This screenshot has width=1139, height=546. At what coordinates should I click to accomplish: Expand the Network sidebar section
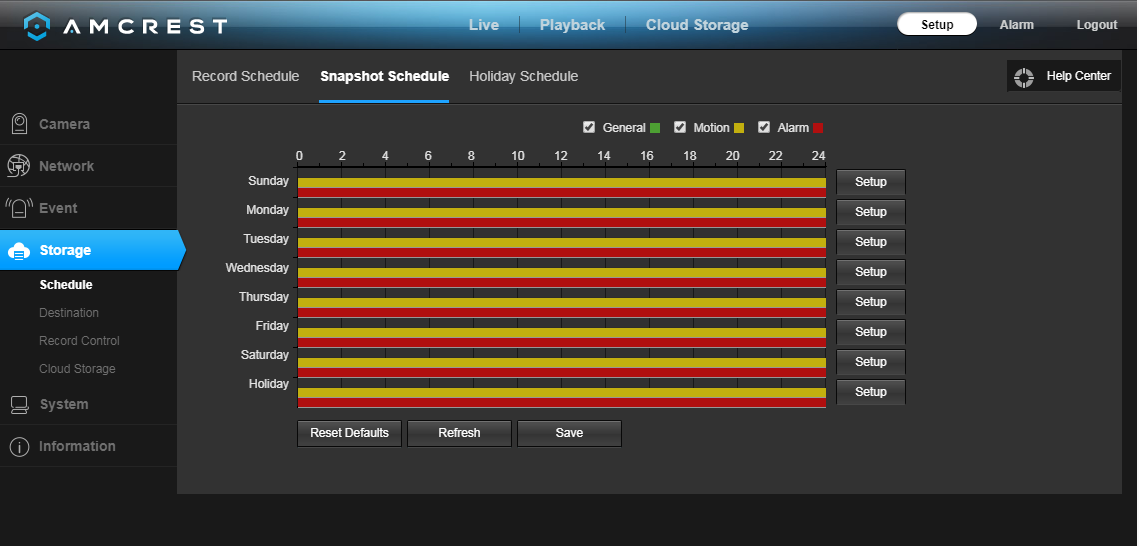(88, 166)
